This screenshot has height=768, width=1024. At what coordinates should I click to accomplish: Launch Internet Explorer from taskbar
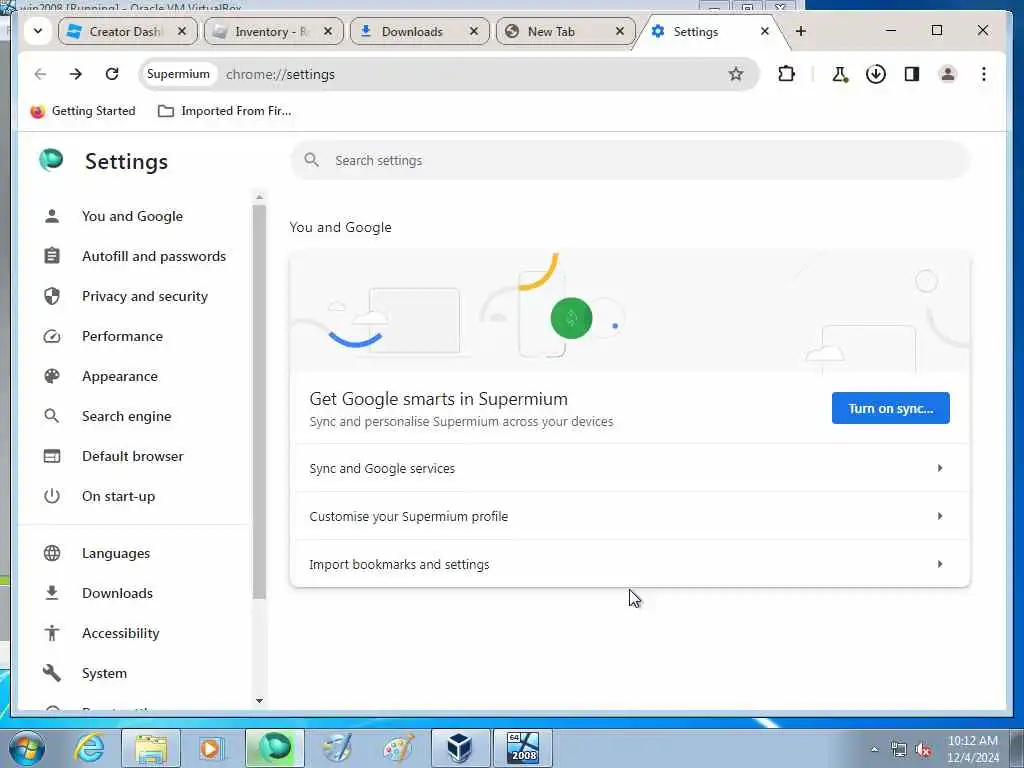click(x=89, y=748)
